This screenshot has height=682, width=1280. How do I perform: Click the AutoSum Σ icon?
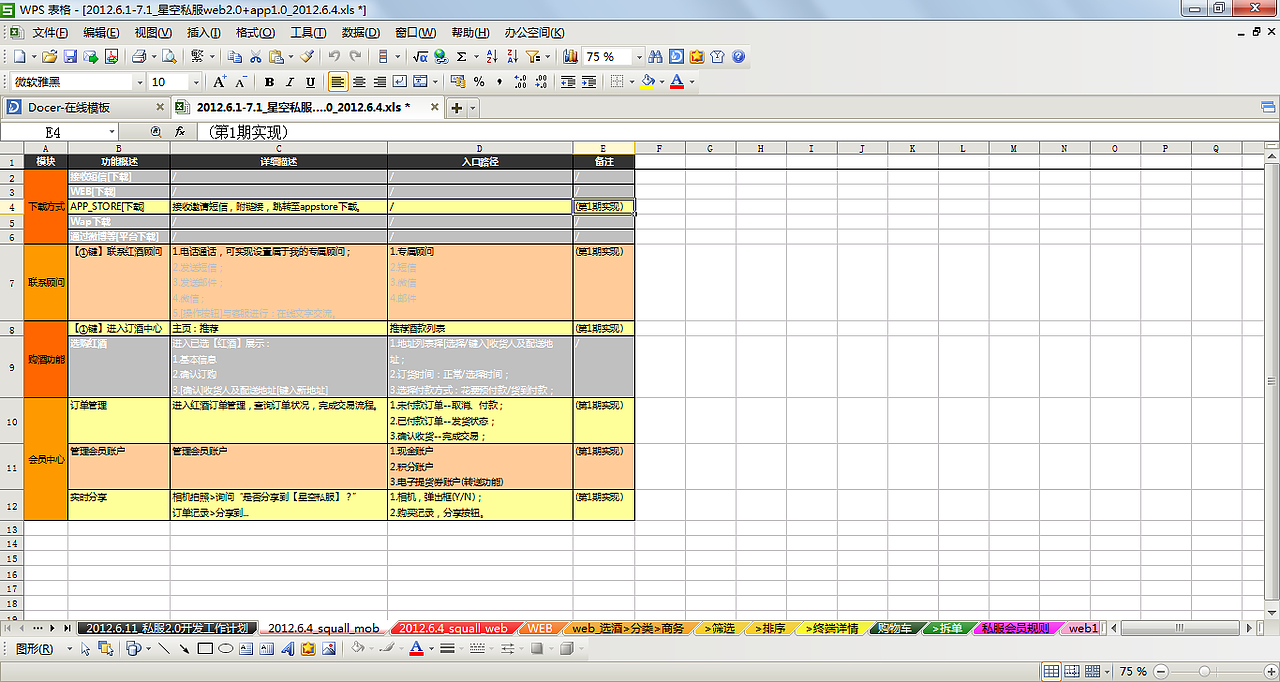pos(461,57)
